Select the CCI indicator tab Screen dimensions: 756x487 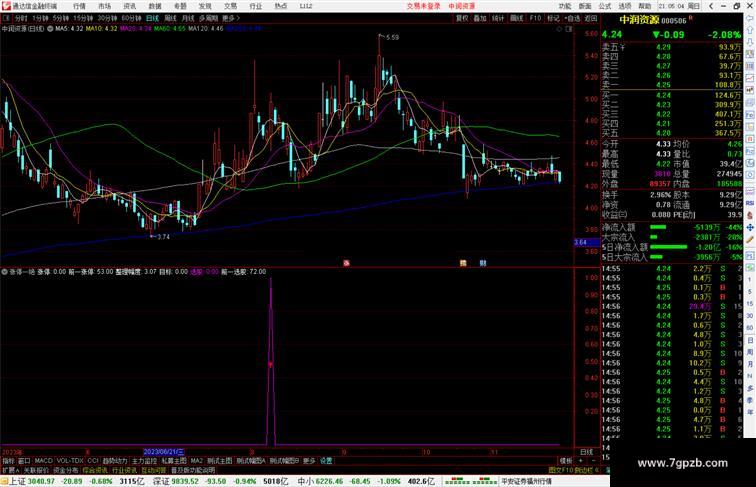tap(93, 461)
